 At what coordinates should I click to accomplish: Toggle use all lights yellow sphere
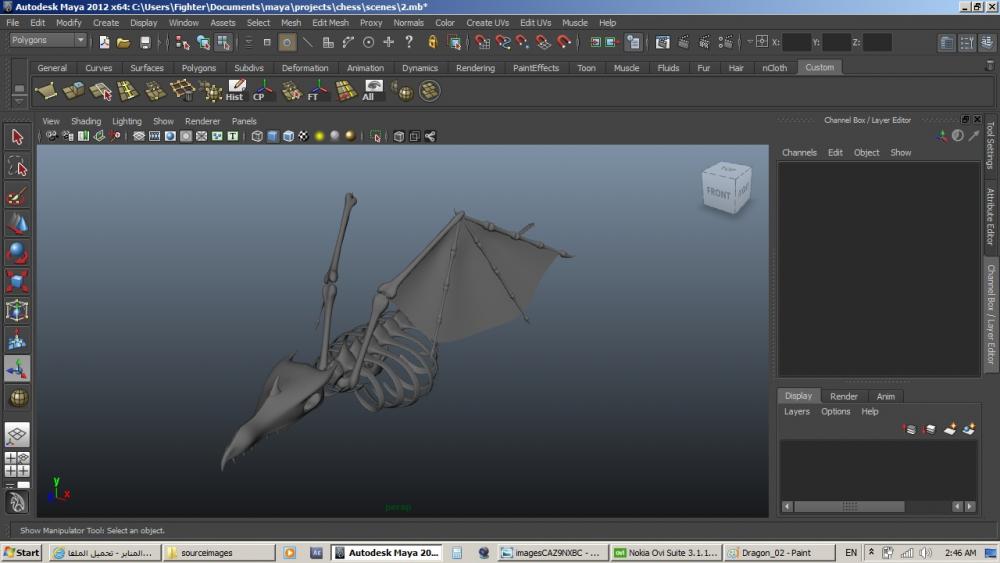coord(319,136)
